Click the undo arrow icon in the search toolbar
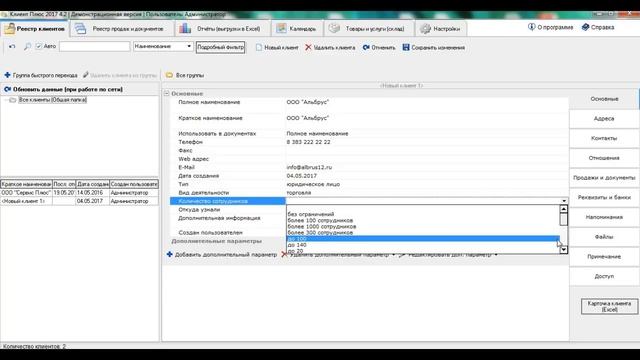 12,47
